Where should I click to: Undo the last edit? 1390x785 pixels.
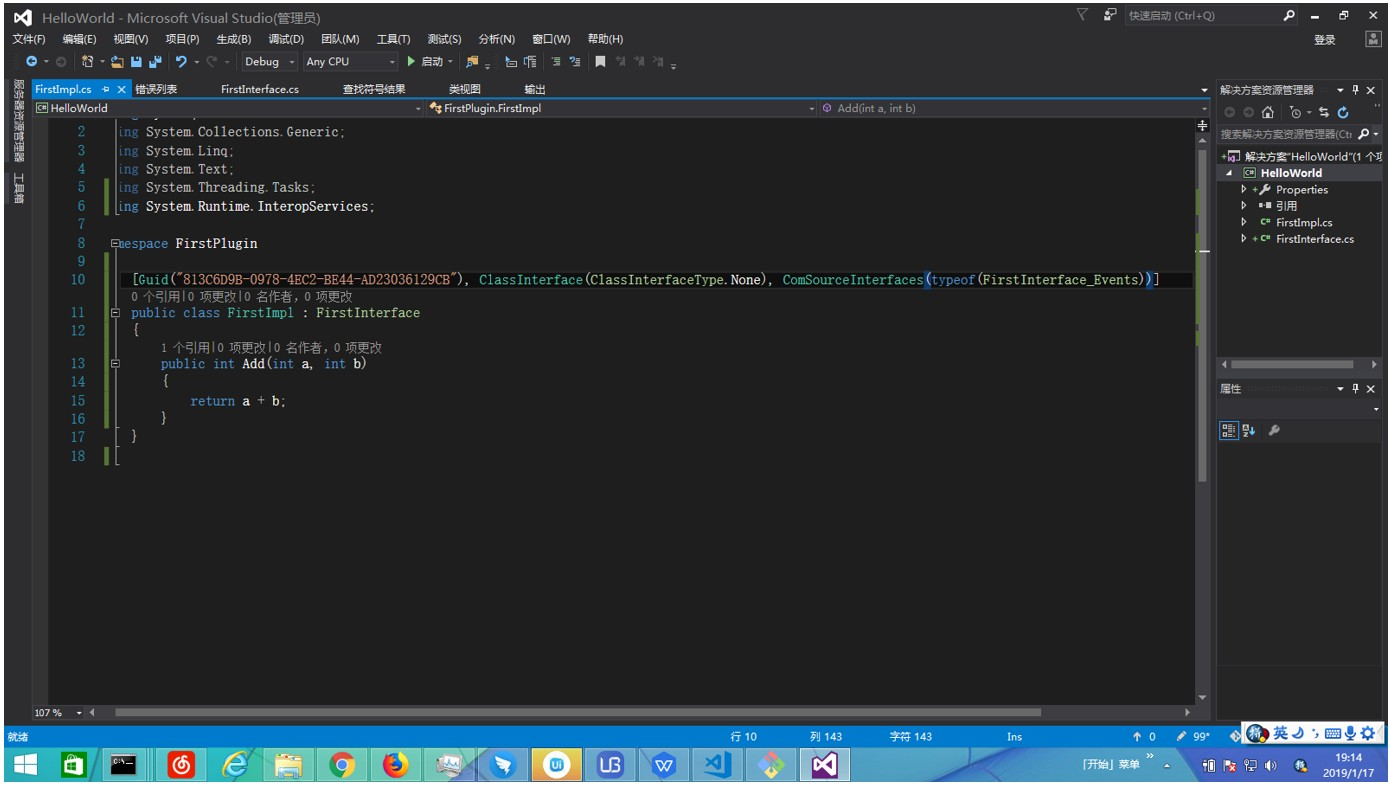click(181, 62)
